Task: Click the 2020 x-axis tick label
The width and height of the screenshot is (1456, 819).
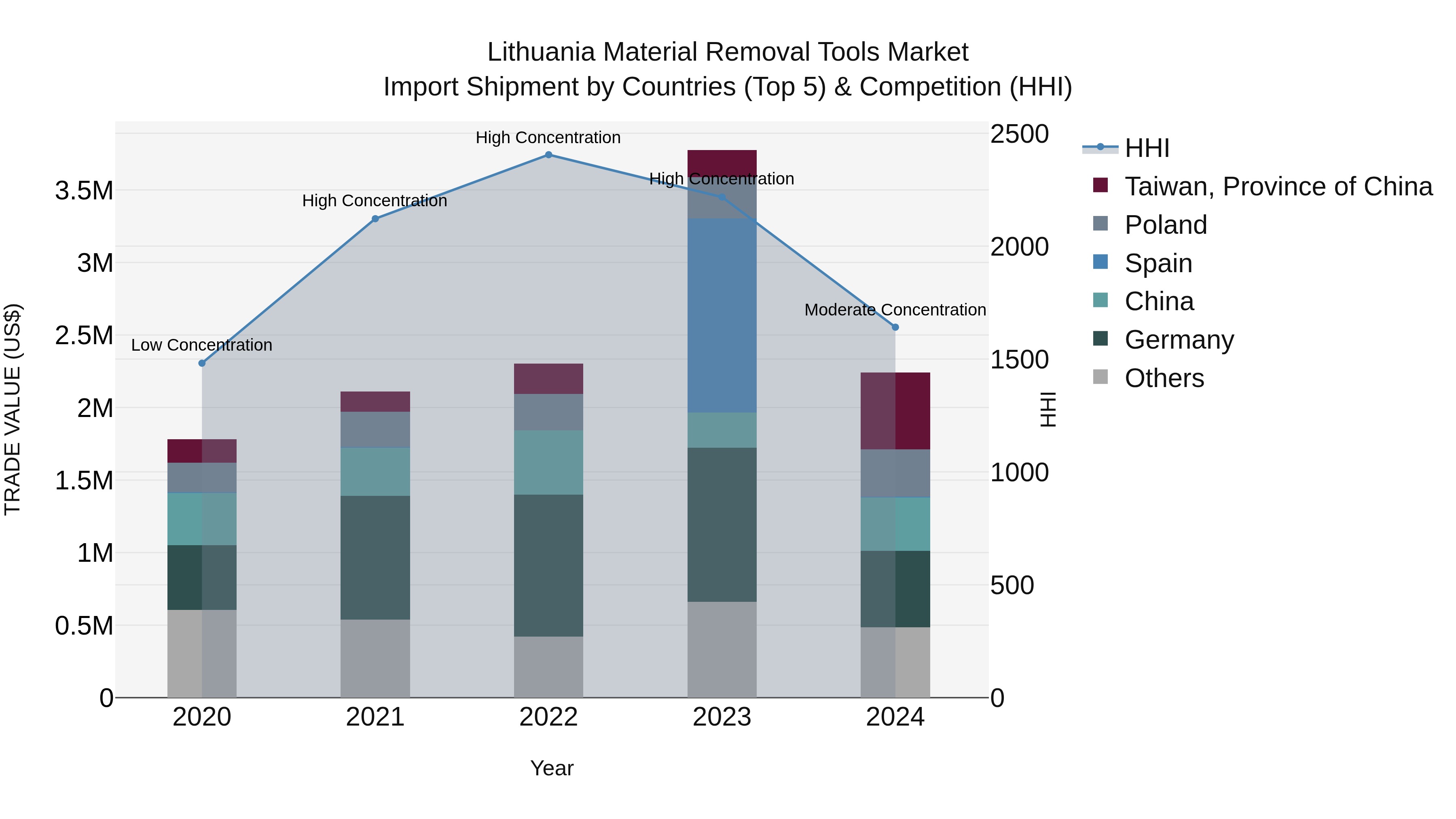Action: [x=202, y=717]
